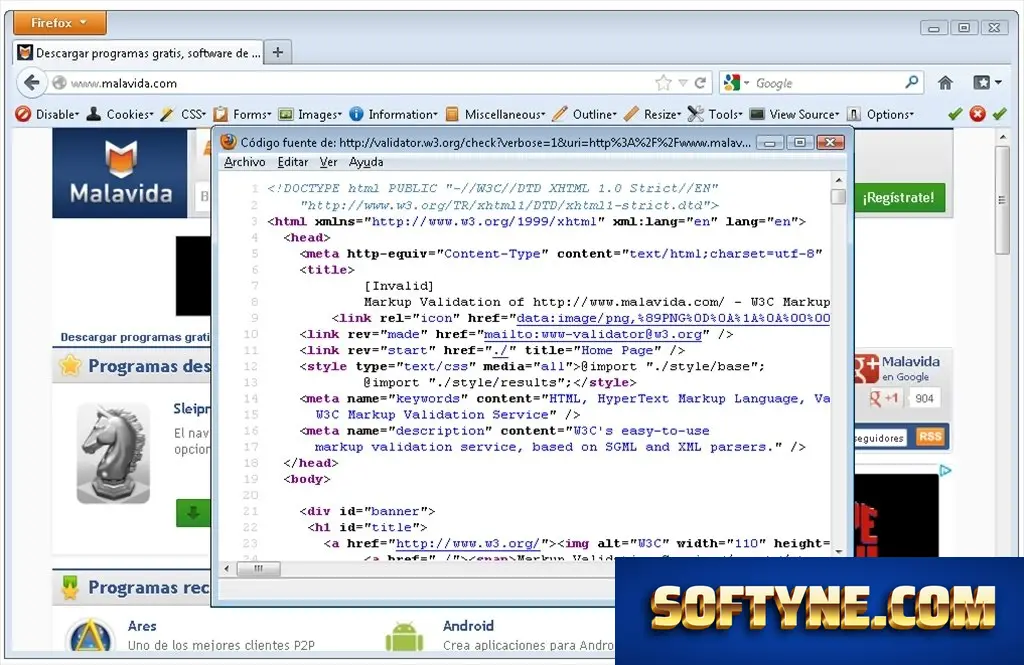Click the green ¡Regístrate! button
The height and width of the screenshot is (665, 1024).
(899, 197)
